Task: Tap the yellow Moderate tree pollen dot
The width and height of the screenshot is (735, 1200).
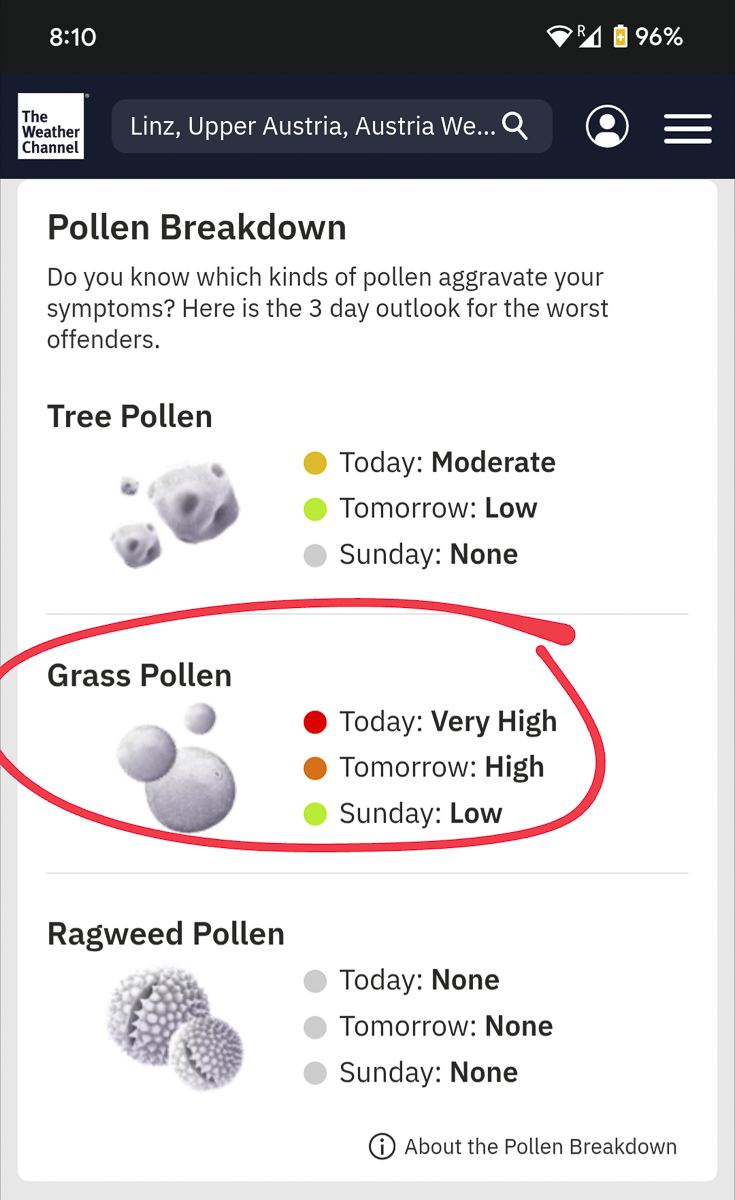Action: (315, 462)
